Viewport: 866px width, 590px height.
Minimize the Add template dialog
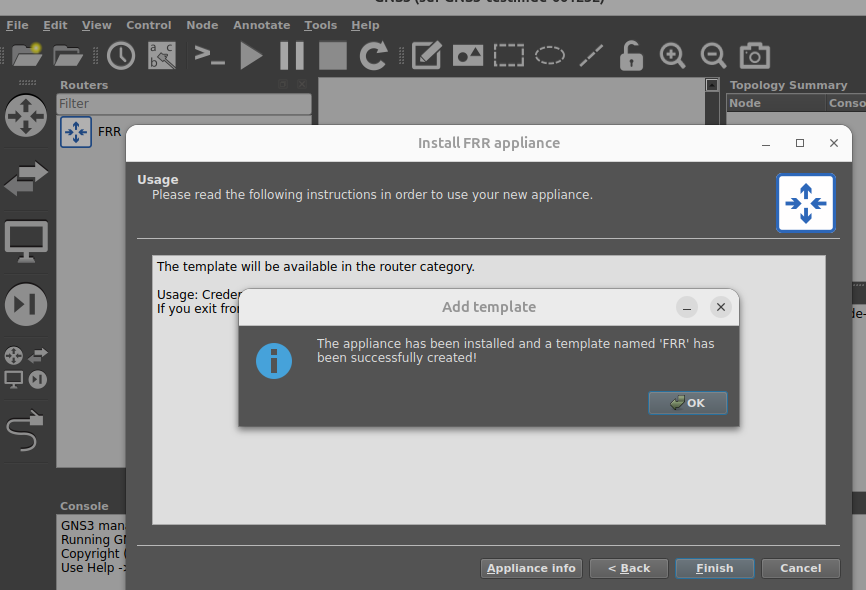point(687,307)
